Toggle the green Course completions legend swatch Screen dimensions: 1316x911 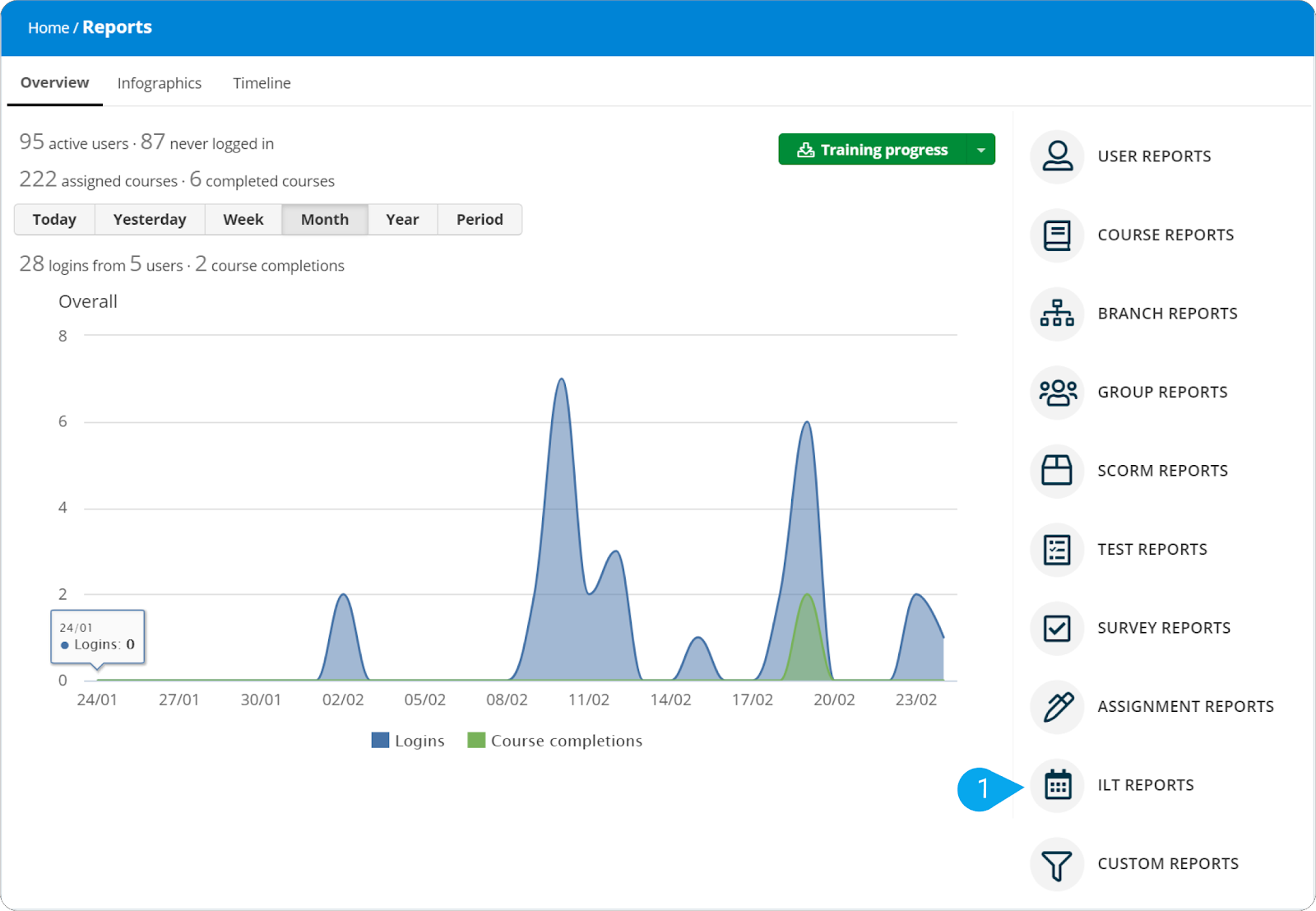(476, 740)
